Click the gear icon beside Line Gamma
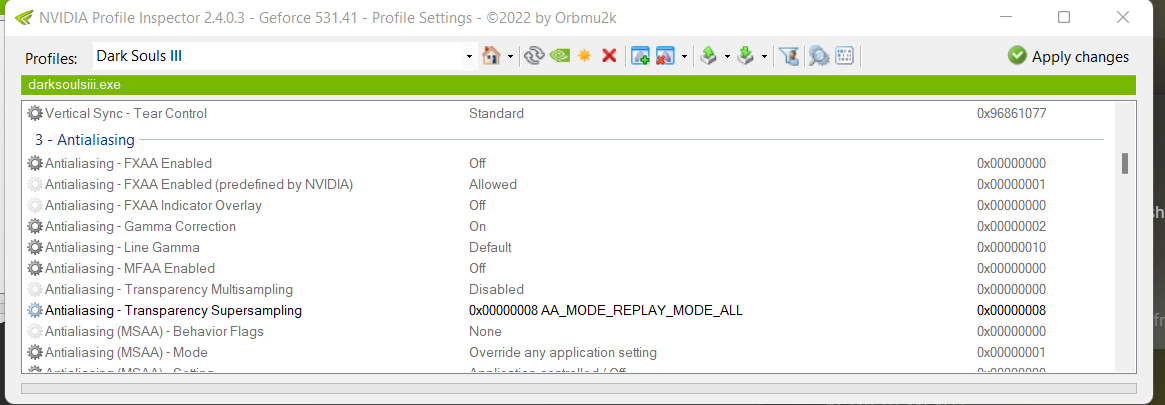Screen dimensions: 1165x405 35,247
